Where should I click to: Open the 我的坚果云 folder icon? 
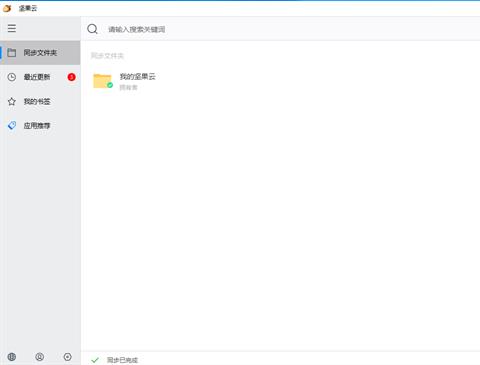click(103, 81)
